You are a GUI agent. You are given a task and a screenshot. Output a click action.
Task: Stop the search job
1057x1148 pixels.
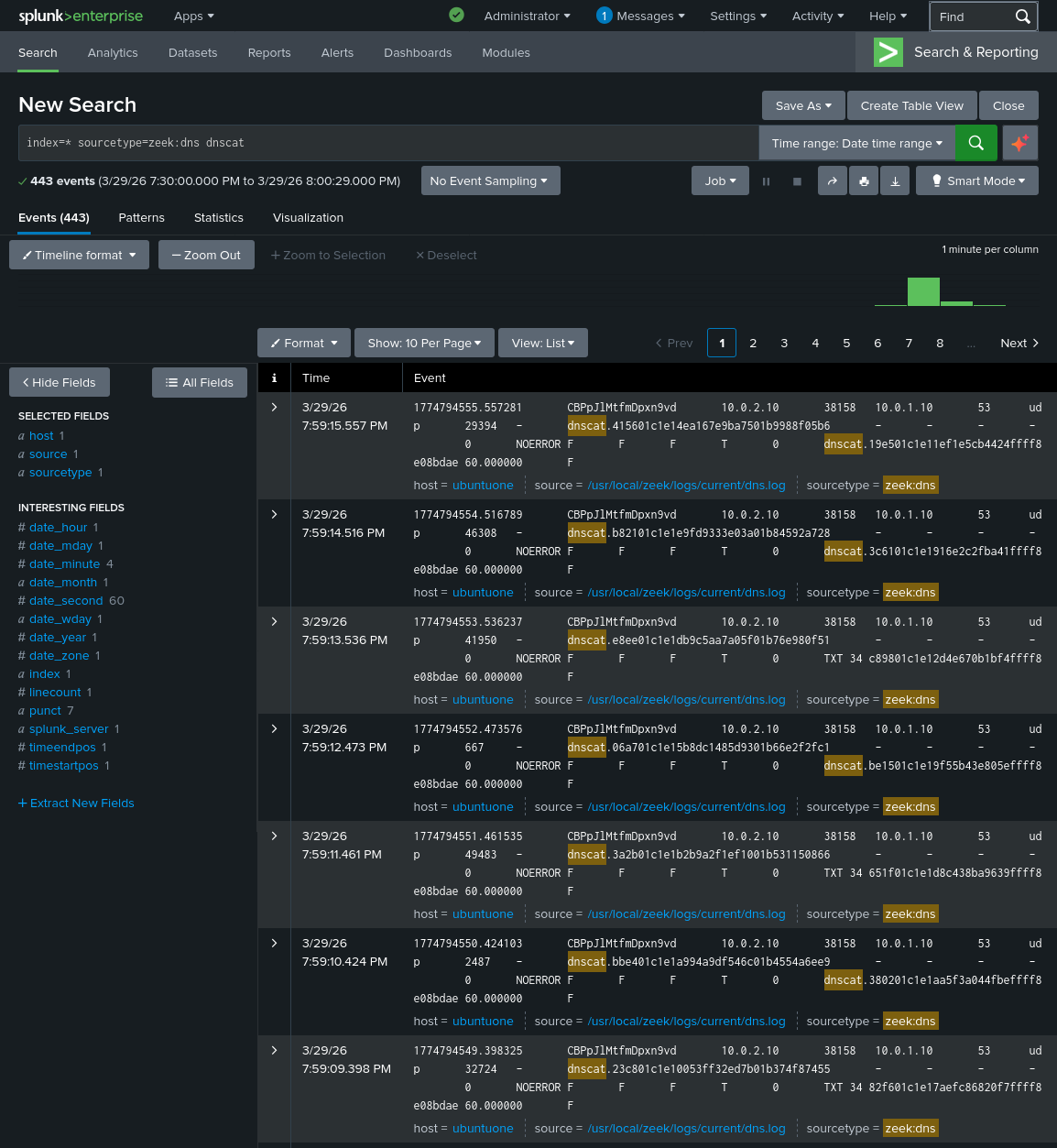(x=797, y=180)
